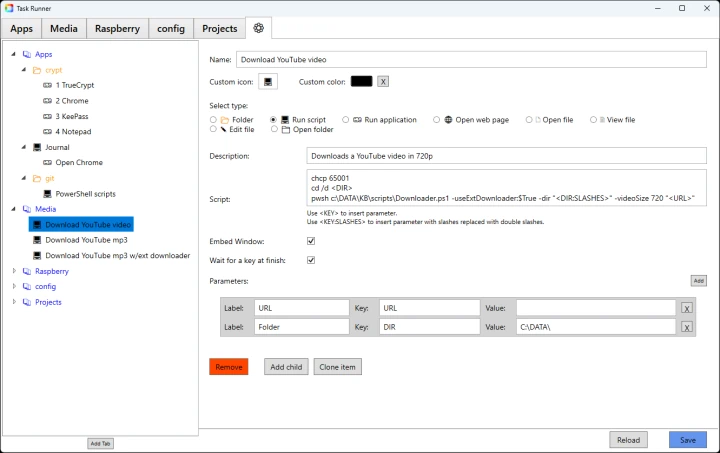Click the Projects tree node icon
Image resolution: width=720 pixels, height=453 pixels.
click(x=27, y=302)
